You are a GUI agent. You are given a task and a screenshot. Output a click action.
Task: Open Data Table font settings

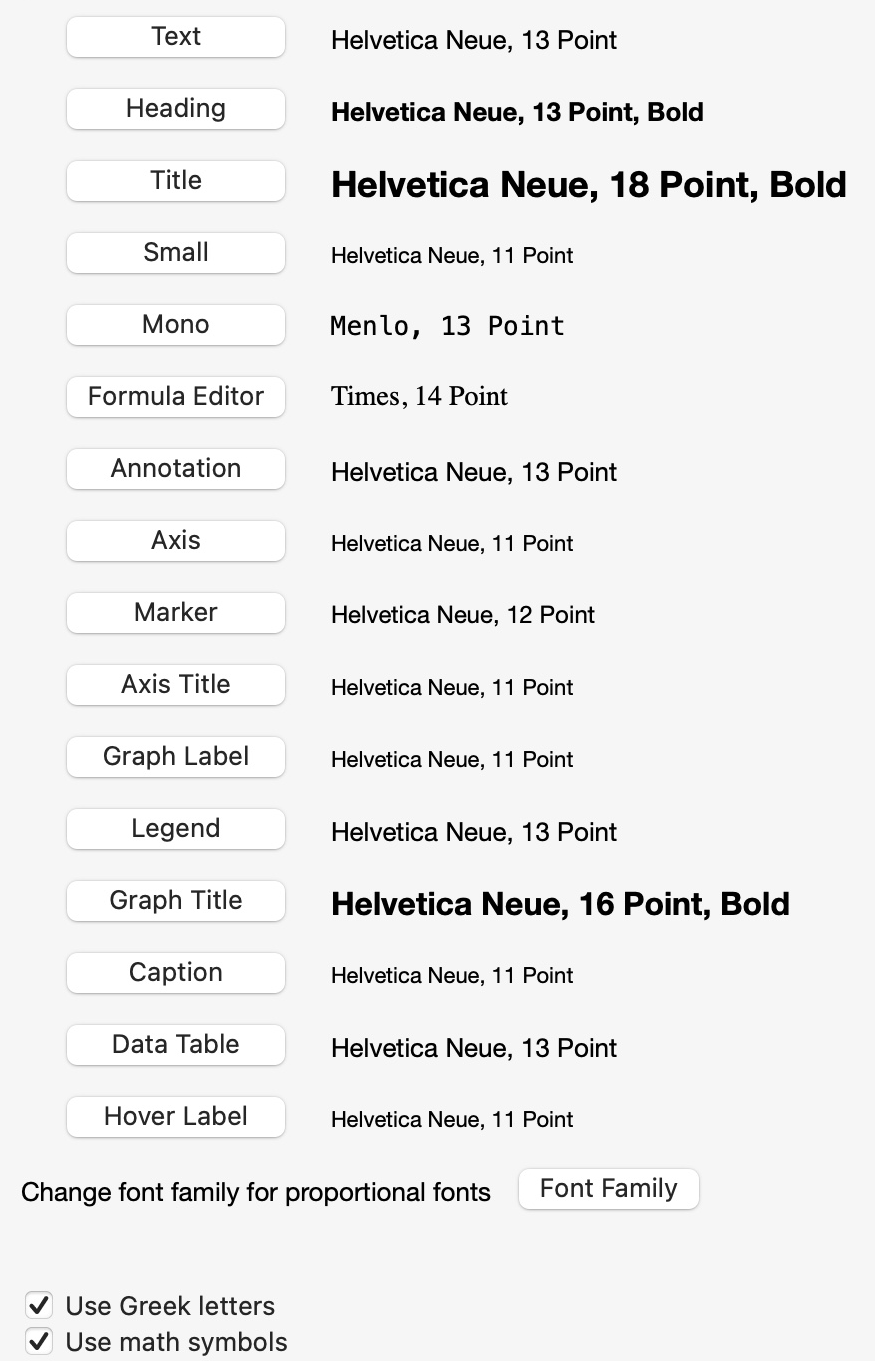point(176,1045)
